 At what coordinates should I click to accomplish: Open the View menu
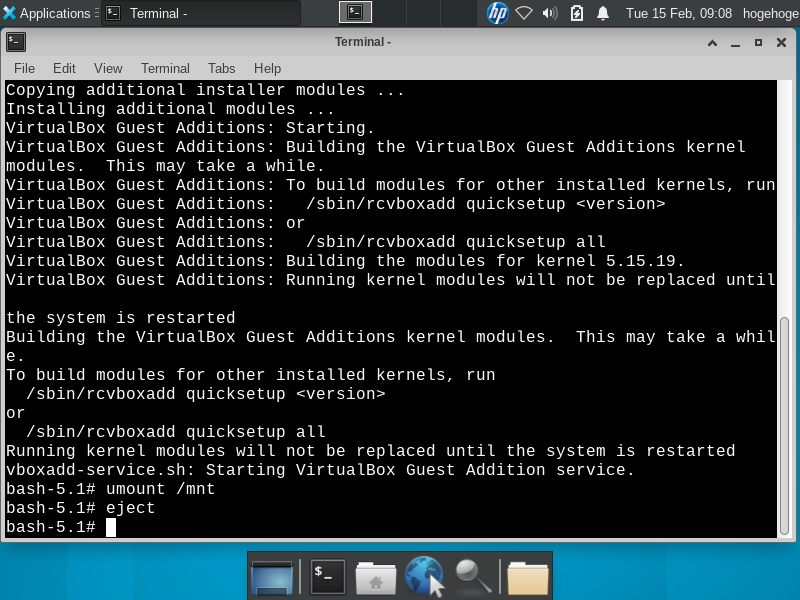click(x=108, y=68)
